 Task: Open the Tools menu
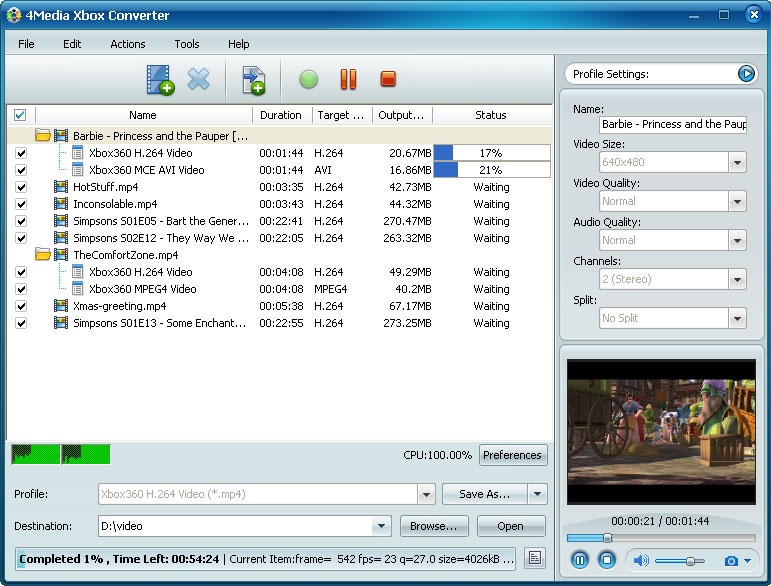tap(187, 44)
